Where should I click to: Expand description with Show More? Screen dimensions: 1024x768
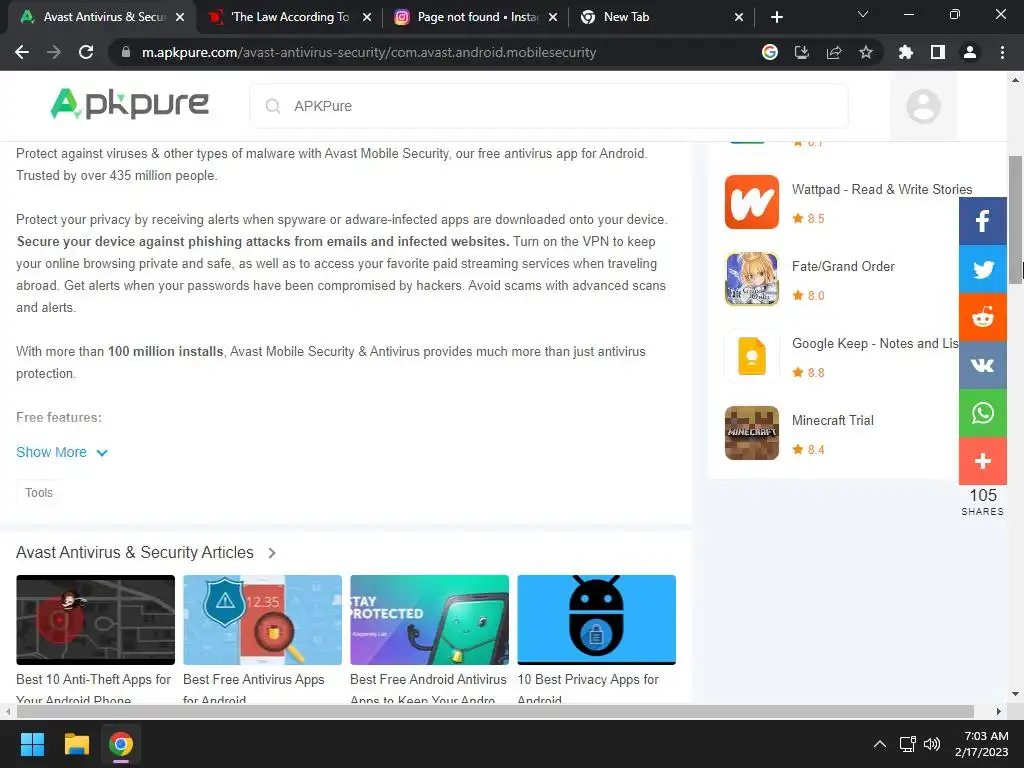click(x=61, y=453)
